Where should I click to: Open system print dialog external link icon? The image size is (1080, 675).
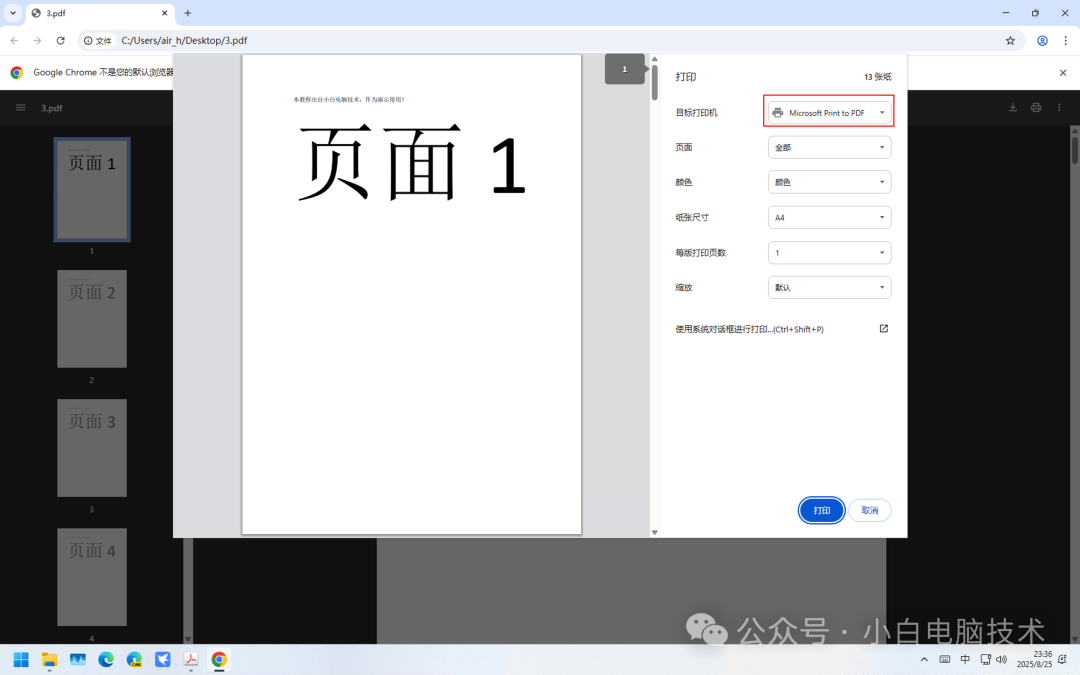click(884, 329)
